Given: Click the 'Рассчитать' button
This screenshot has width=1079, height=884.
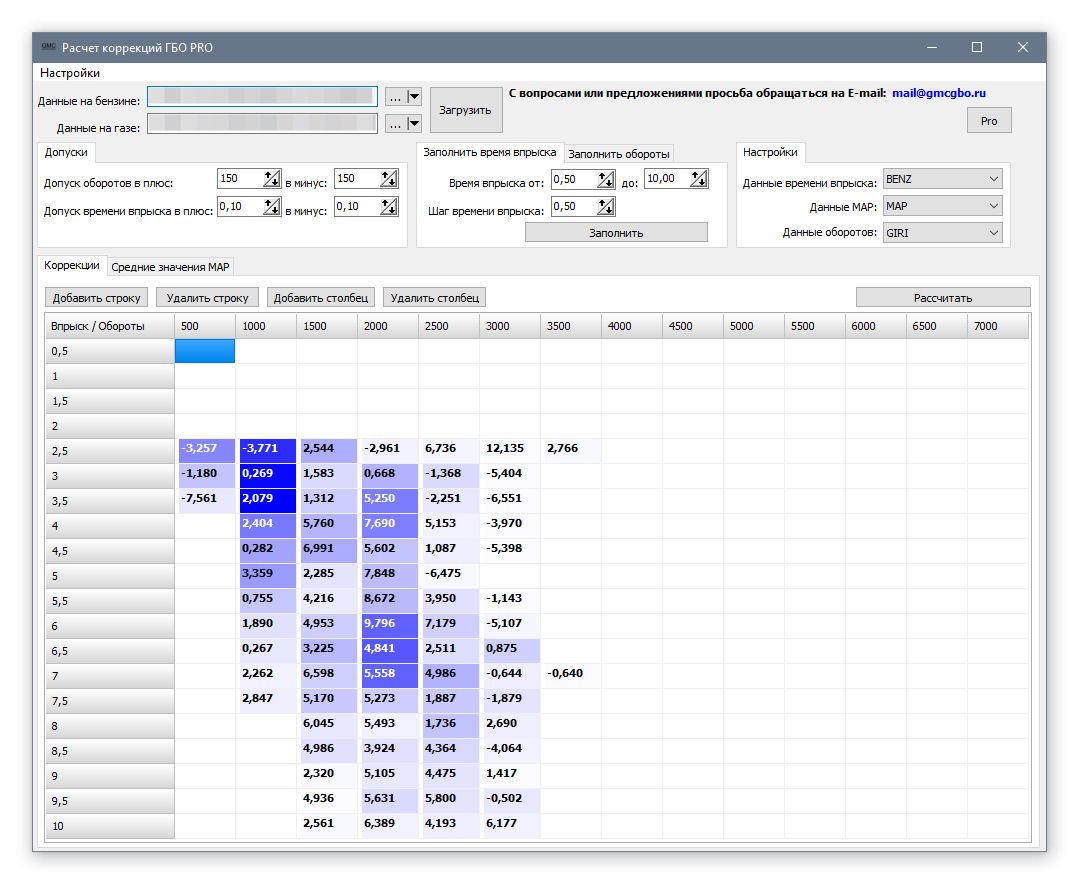Looking at the screenshot, I should [943, 298].
